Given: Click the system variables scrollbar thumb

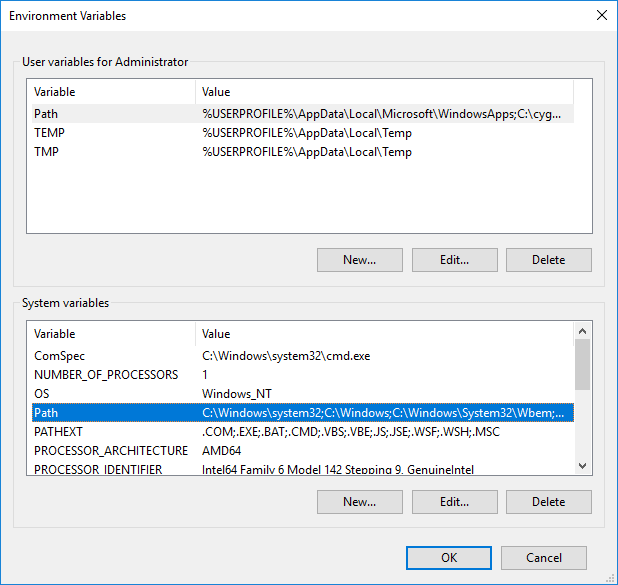Looking at the screenshot, I should [582, 364].
